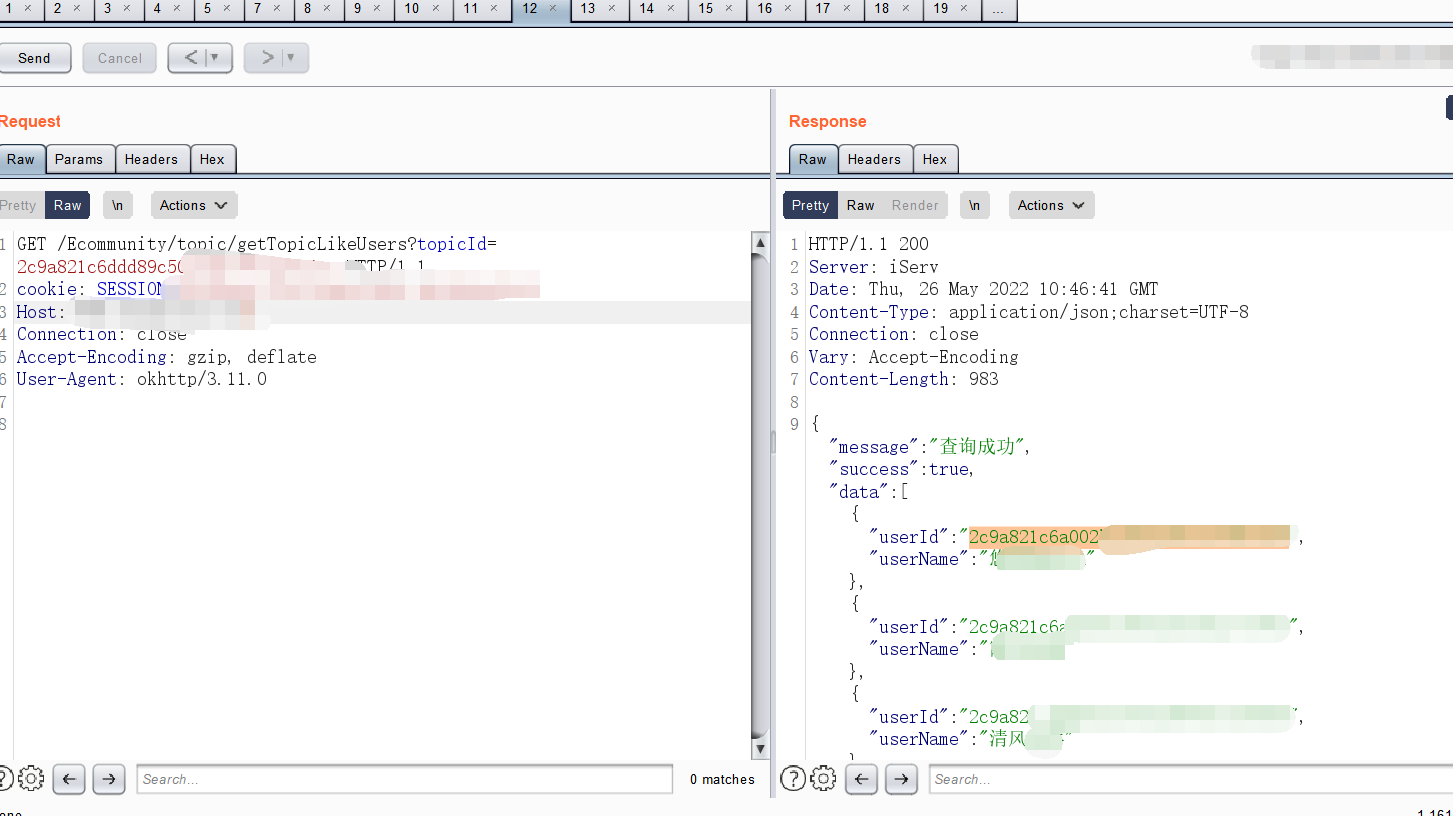Open the Response Actions dropdown
This screenshot has width=1453, height=816.
1051,205
